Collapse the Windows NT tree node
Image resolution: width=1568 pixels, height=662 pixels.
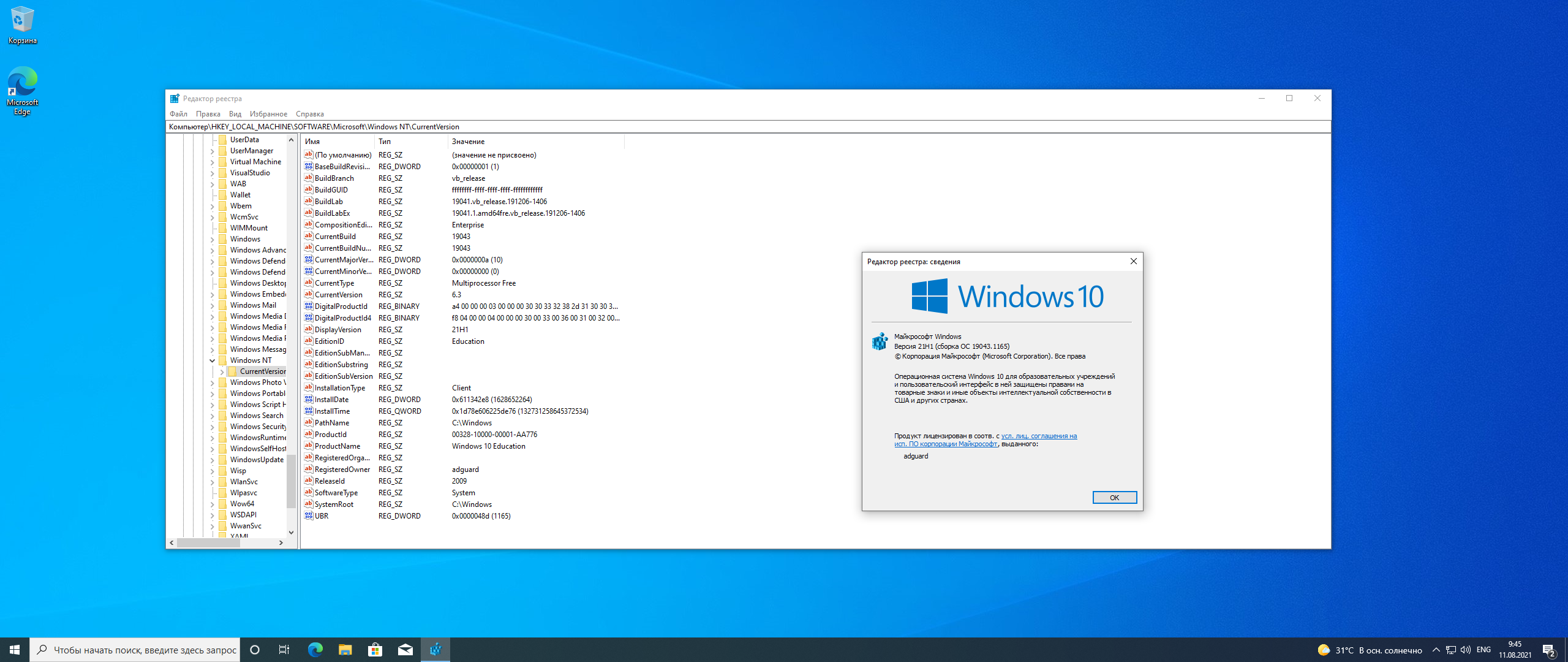pyautogui.click(x=213, y=360)
